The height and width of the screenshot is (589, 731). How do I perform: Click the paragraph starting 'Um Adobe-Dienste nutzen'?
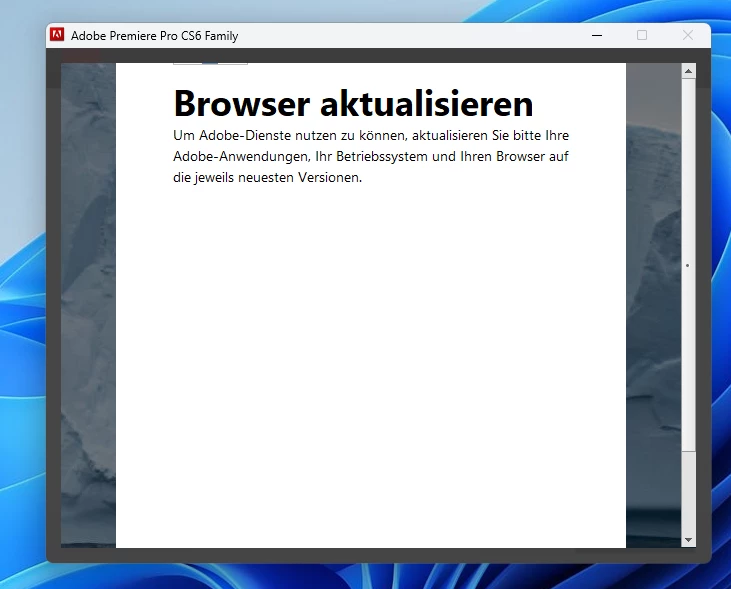[371, 156]
